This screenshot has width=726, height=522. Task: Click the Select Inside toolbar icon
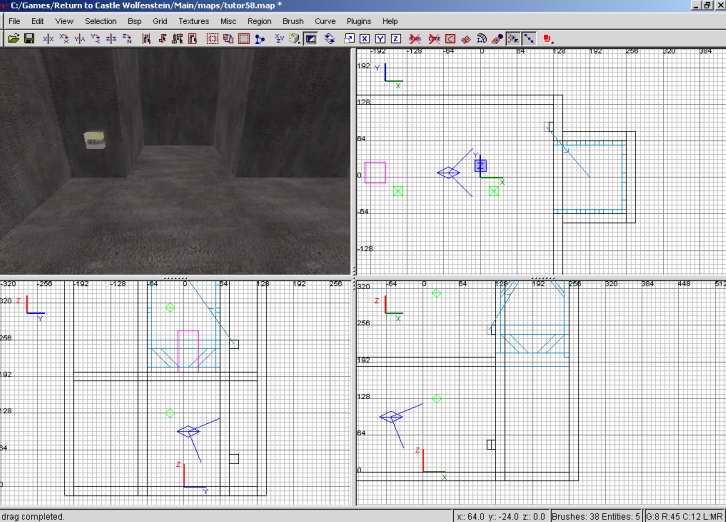point(193,39)
